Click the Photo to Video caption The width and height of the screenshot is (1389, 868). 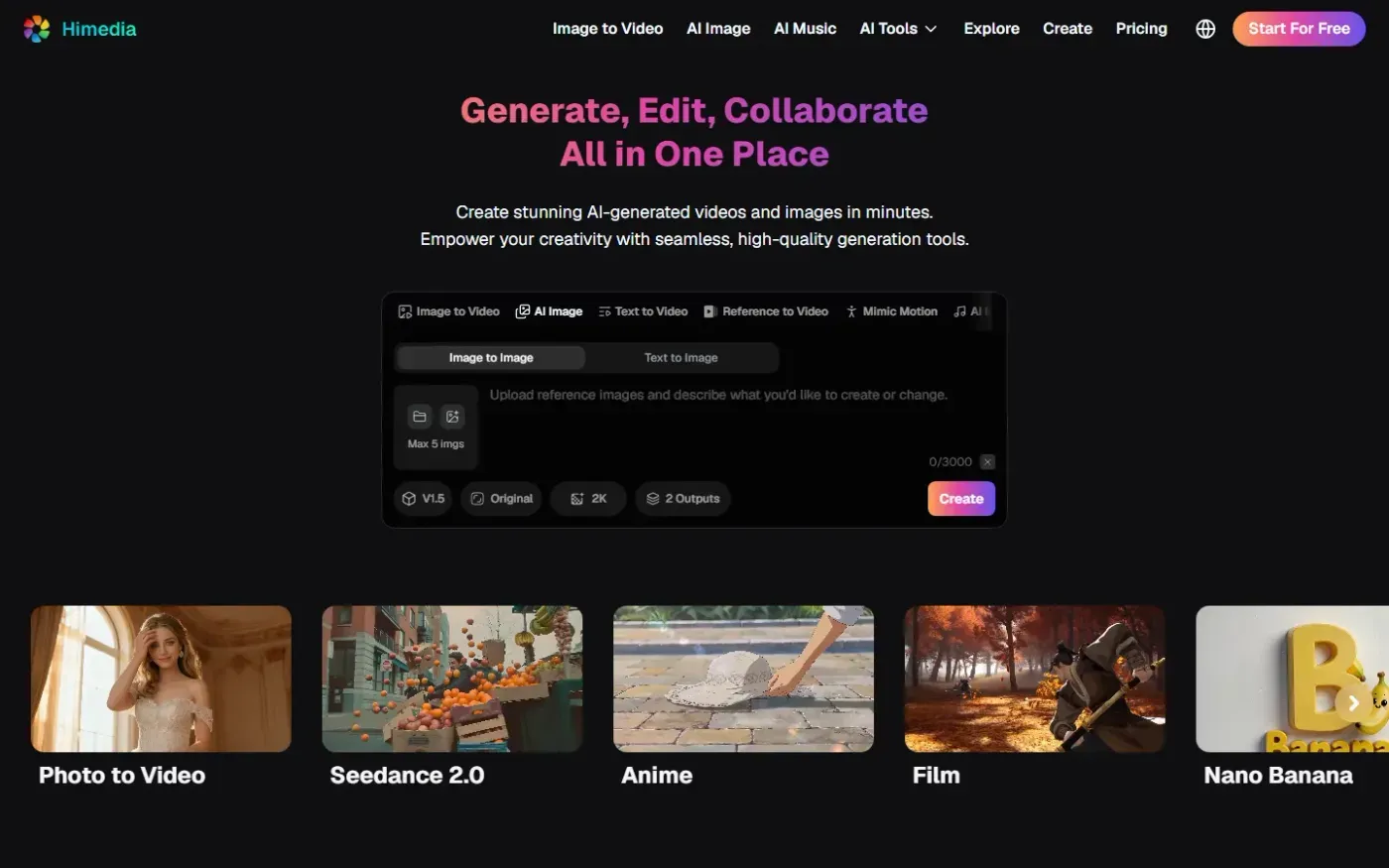(x=122, y=776)
